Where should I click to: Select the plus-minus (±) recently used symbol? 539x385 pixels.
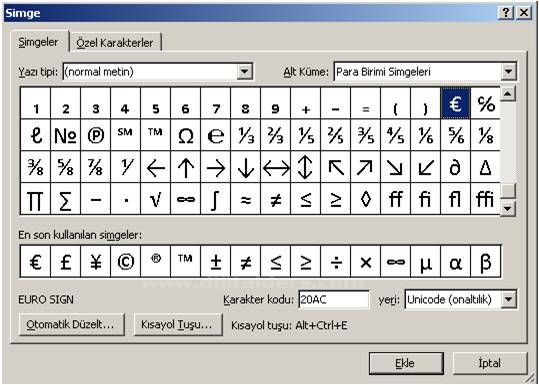click(x=216, y=262)
